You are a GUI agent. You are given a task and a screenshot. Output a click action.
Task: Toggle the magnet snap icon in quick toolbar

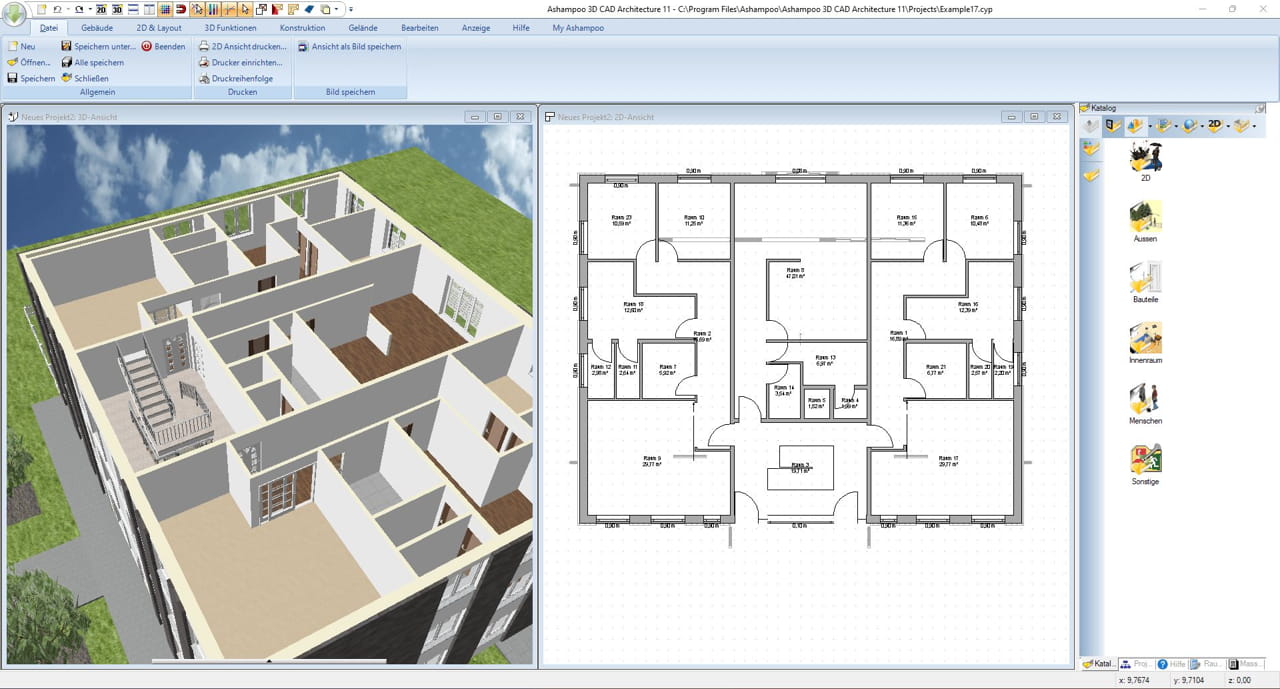[x=181, y=9]
